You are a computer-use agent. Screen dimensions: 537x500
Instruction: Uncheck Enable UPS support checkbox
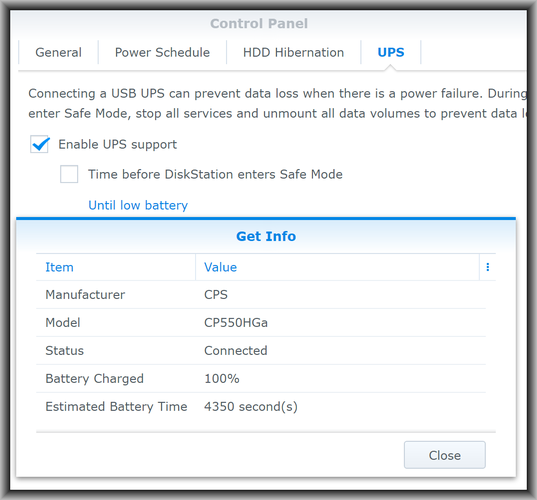[x=39, y=144]
